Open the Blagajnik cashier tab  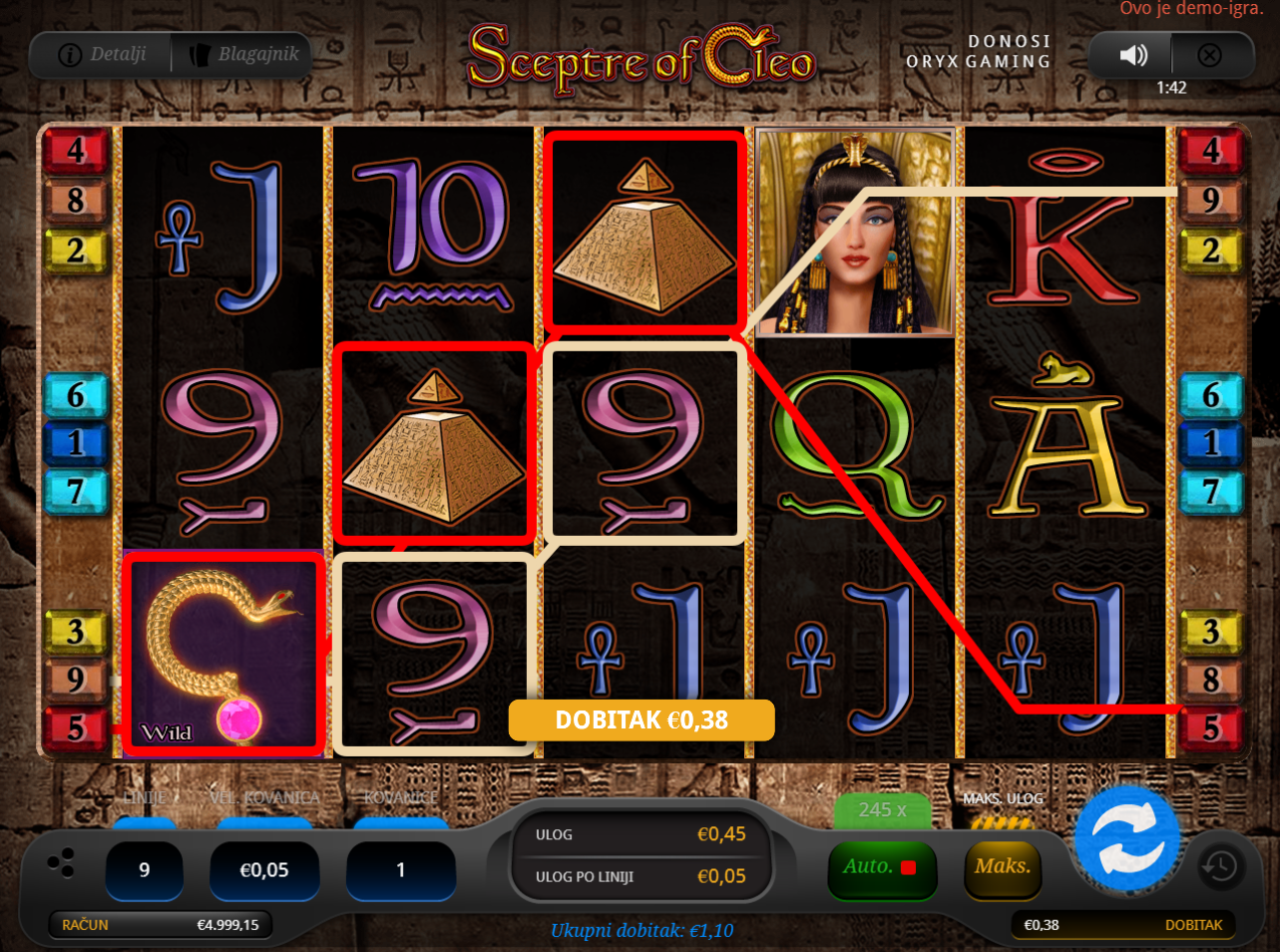[x=244, y=54]
